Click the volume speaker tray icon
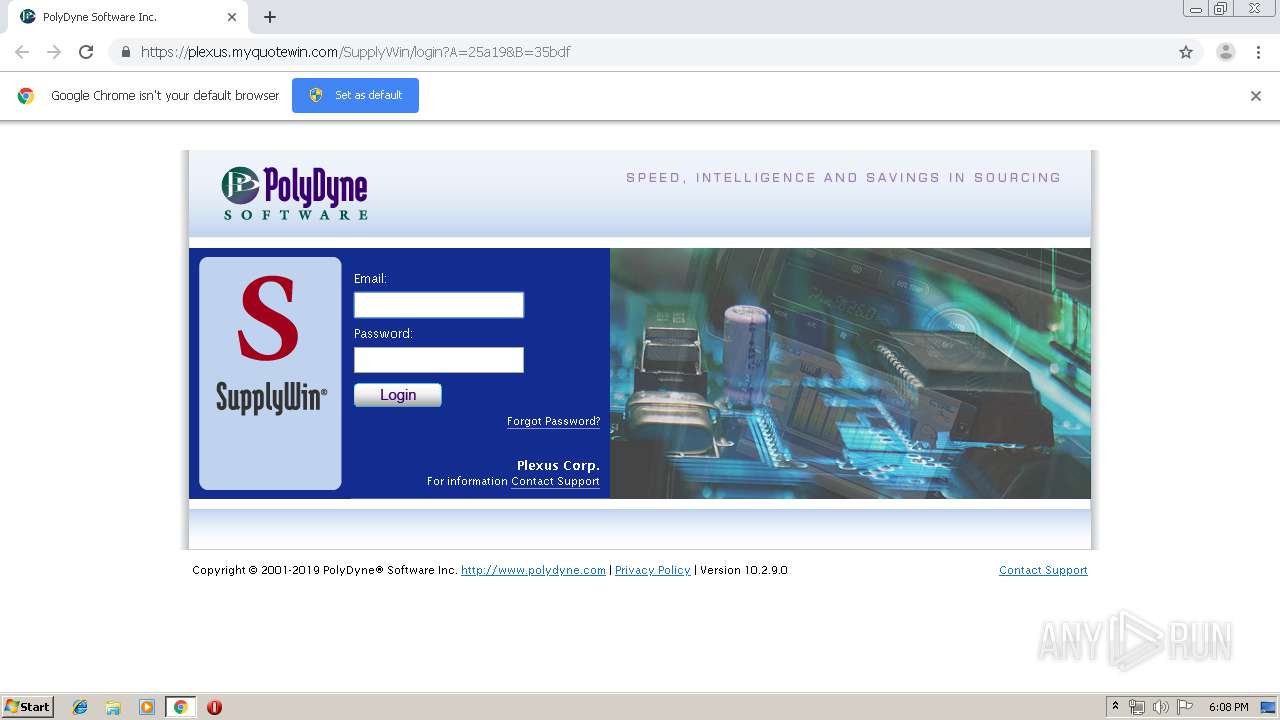 (1160, 707)
